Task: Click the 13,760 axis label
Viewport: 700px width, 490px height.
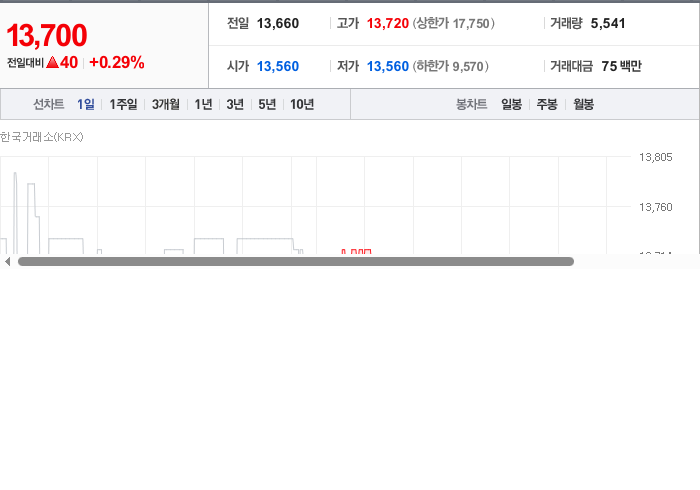Action: [655, 207]
